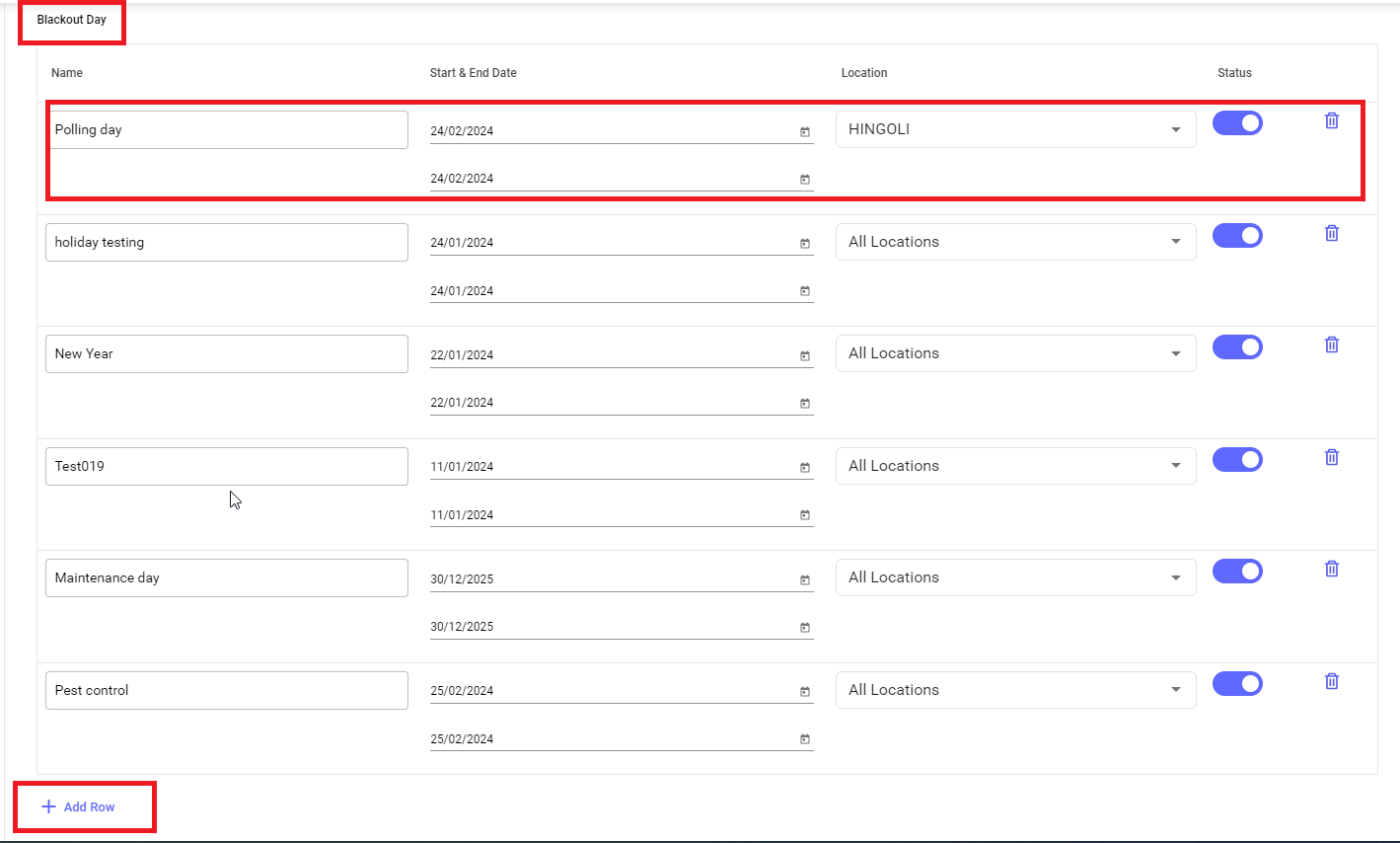Image resolution: width=1400 pixels, height=843 pixels.
Task: Open Pest control location dropdown
Action: point(1015,690)
